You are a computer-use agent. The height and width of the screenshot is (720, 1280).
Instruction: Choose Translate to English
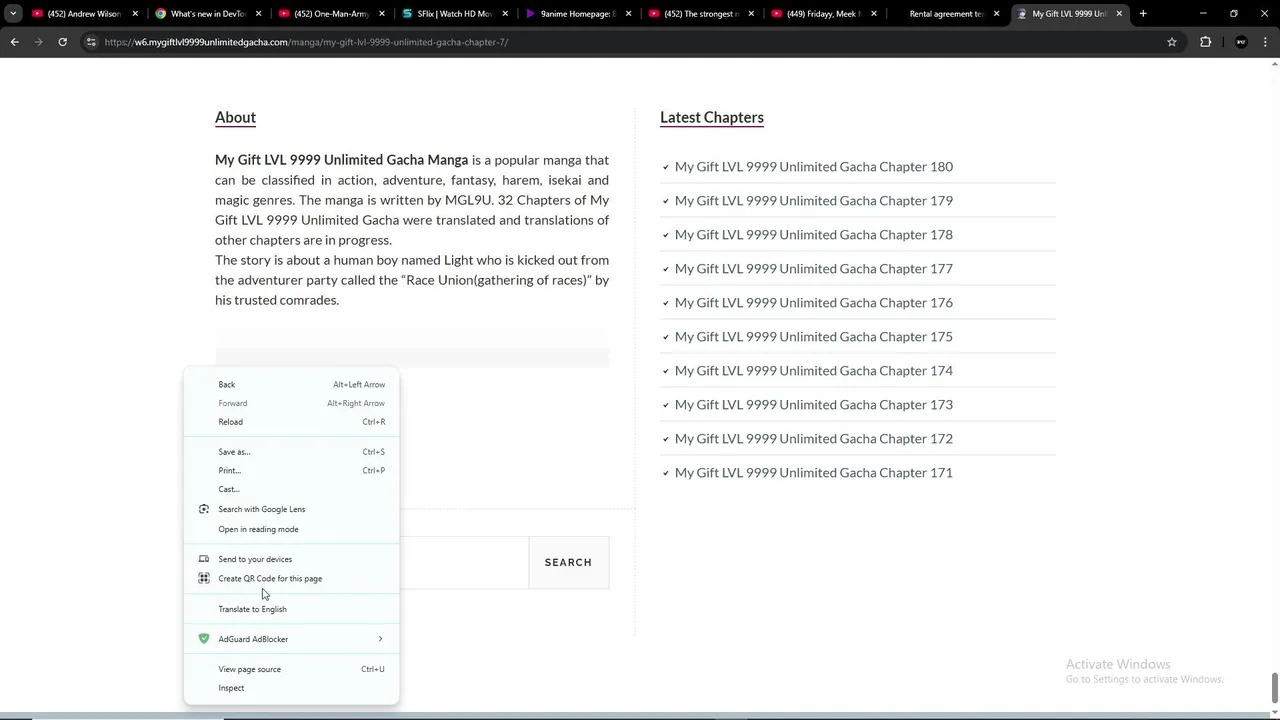tap(291, 609)
